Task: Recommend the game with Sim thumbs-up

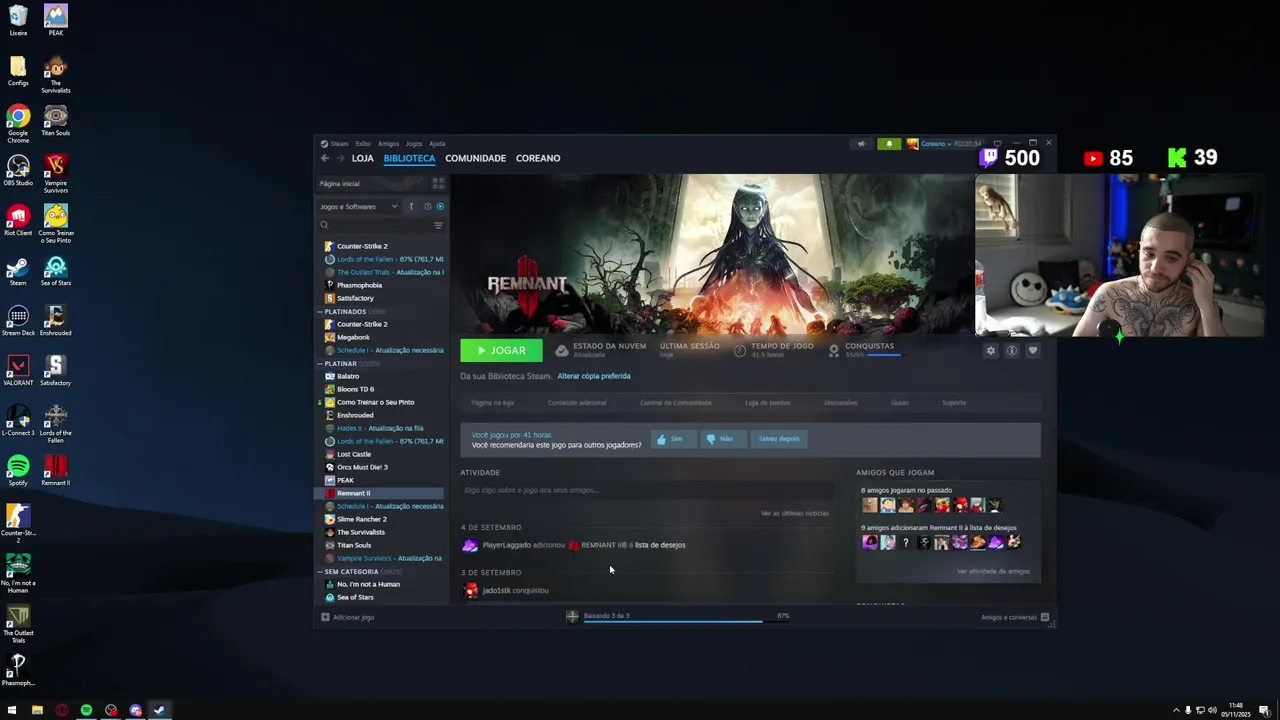Action: [x=673, y=439]
